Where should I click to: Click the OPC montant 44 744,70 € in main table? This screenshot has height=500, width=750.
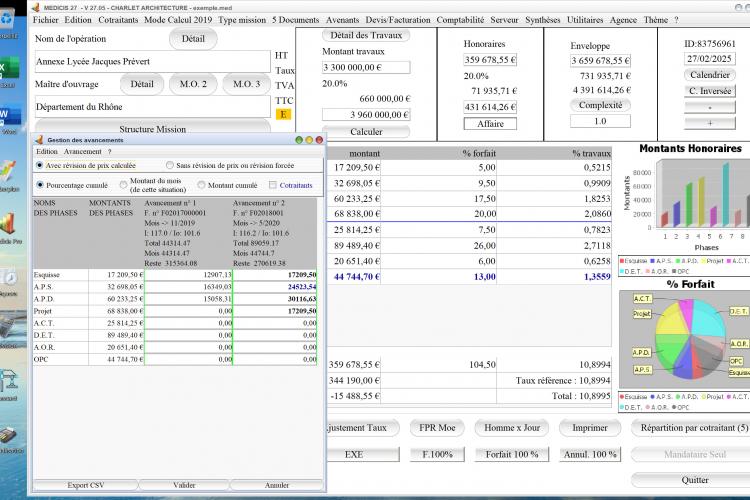[x=356, y=277]
